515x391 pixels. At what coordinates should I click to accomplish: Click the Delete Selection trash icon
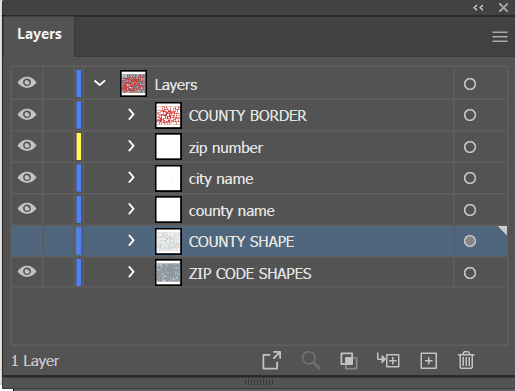(466, 360)
